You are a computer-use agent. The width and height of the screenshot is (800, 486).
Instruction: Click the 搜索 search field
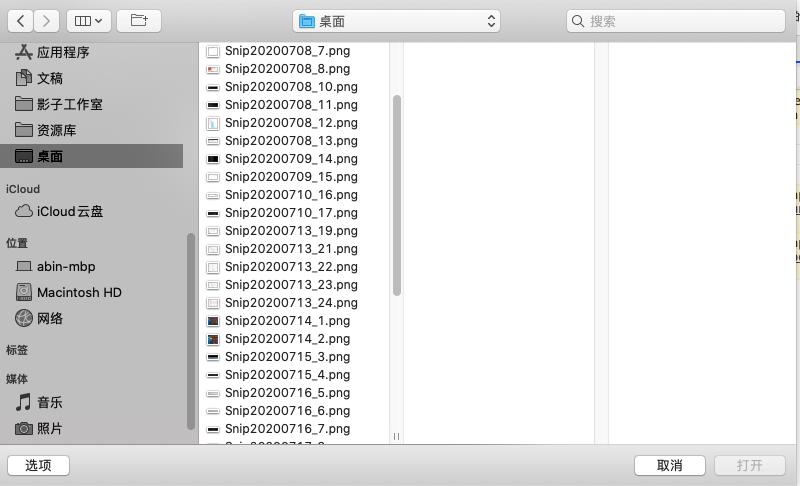pos(676,21)
